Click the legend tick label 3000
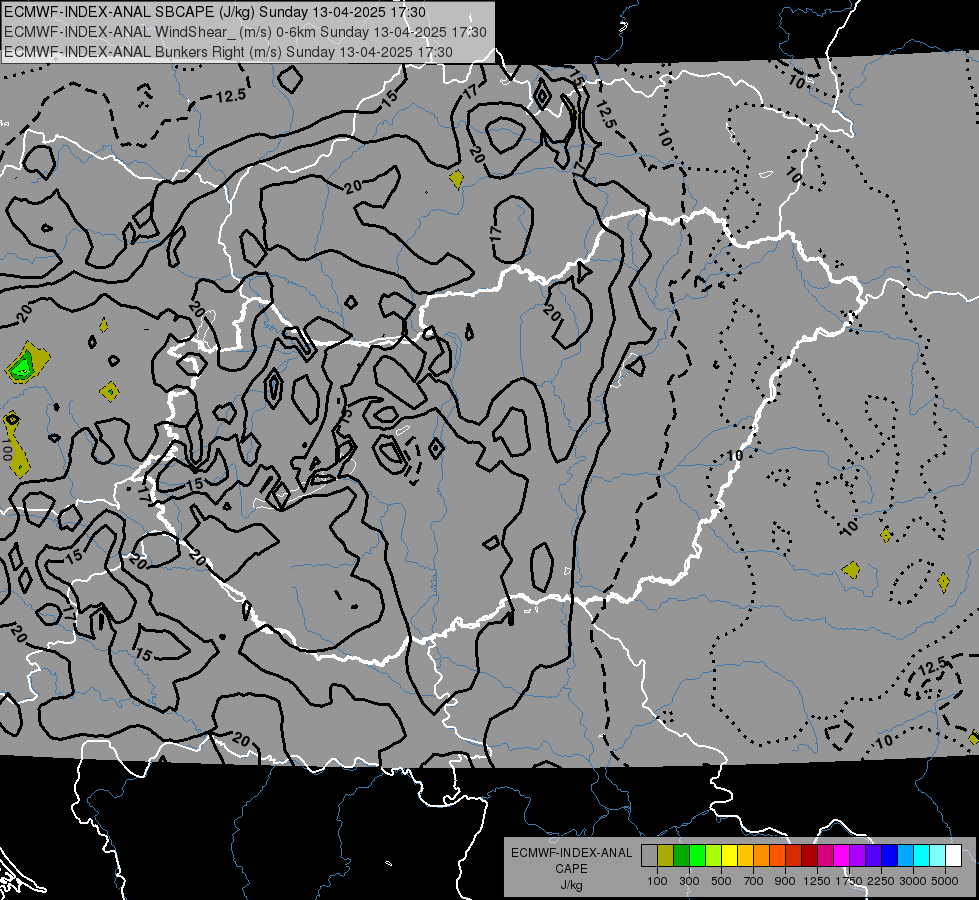Screen dimensions: 979x900 (x=913, y=881)
